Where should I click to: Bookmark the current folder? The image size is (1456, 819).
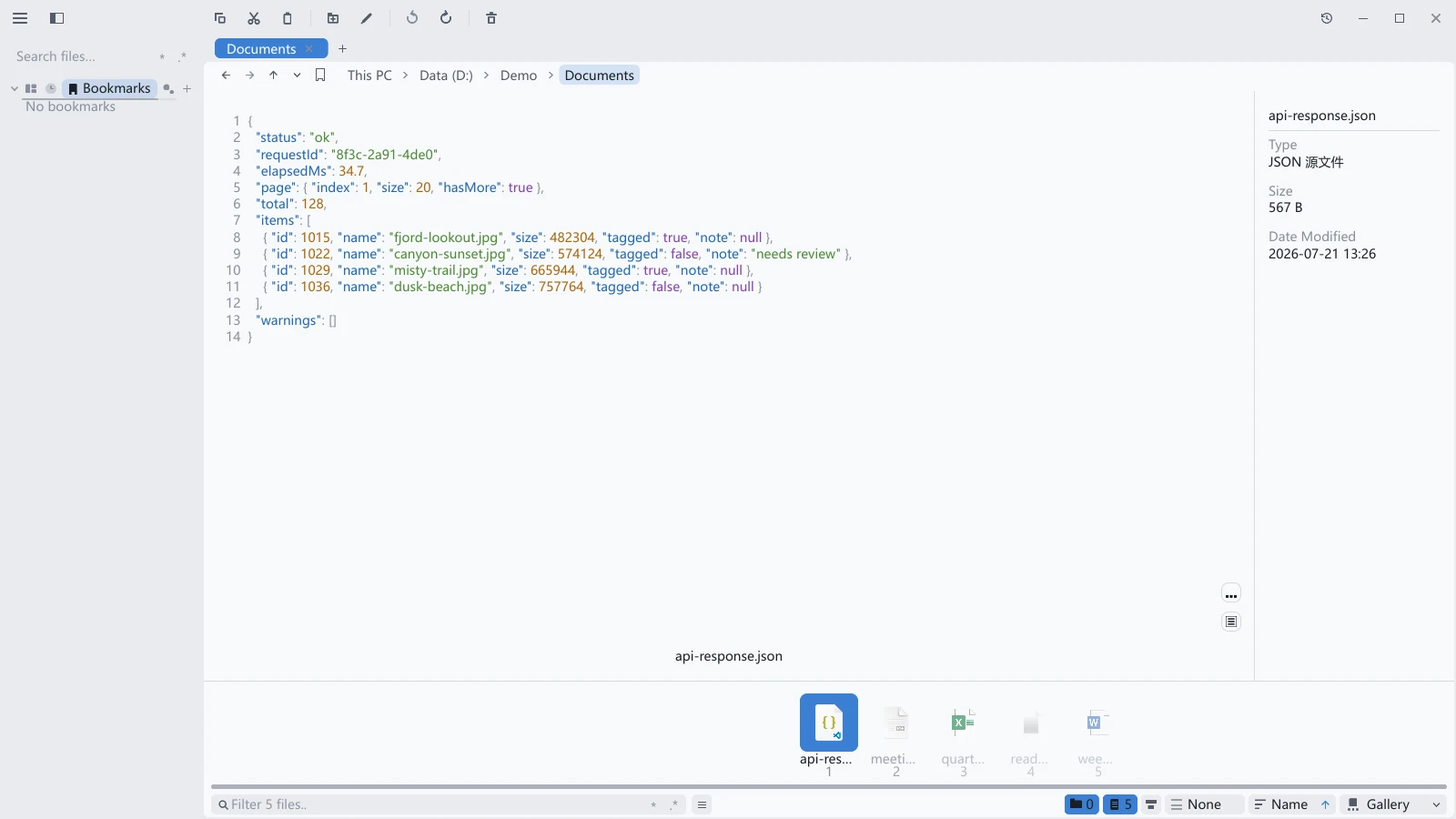coord(320,76)
